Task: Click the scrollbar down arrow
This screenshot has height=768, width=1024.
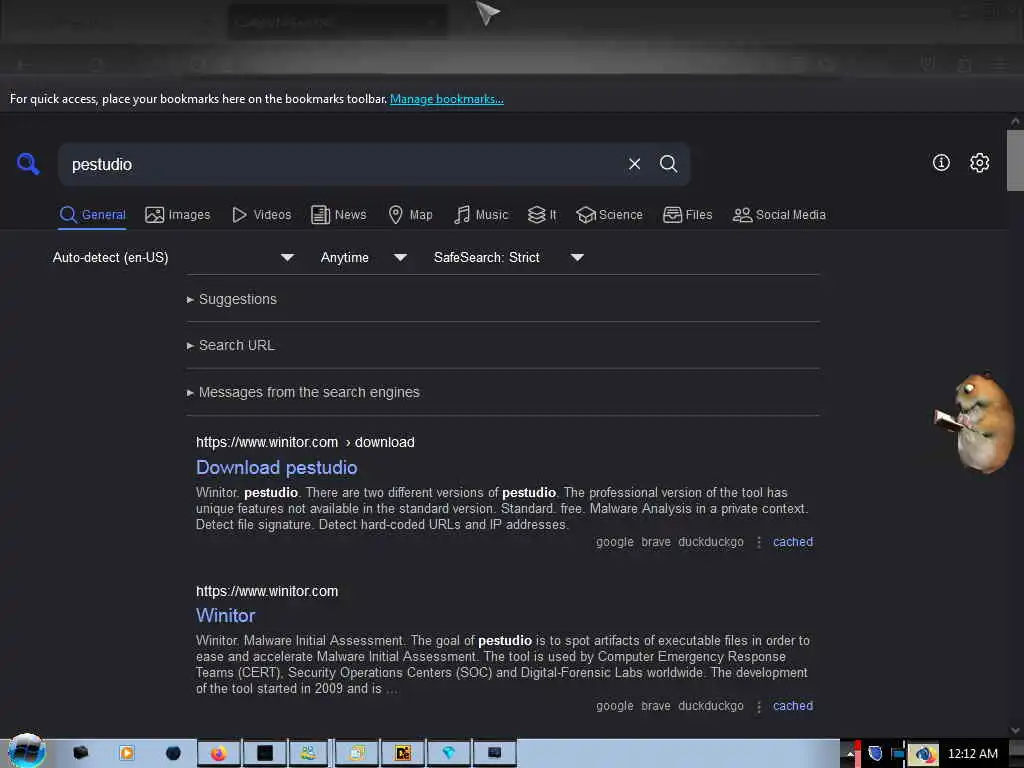Action: pos(1015,730)
